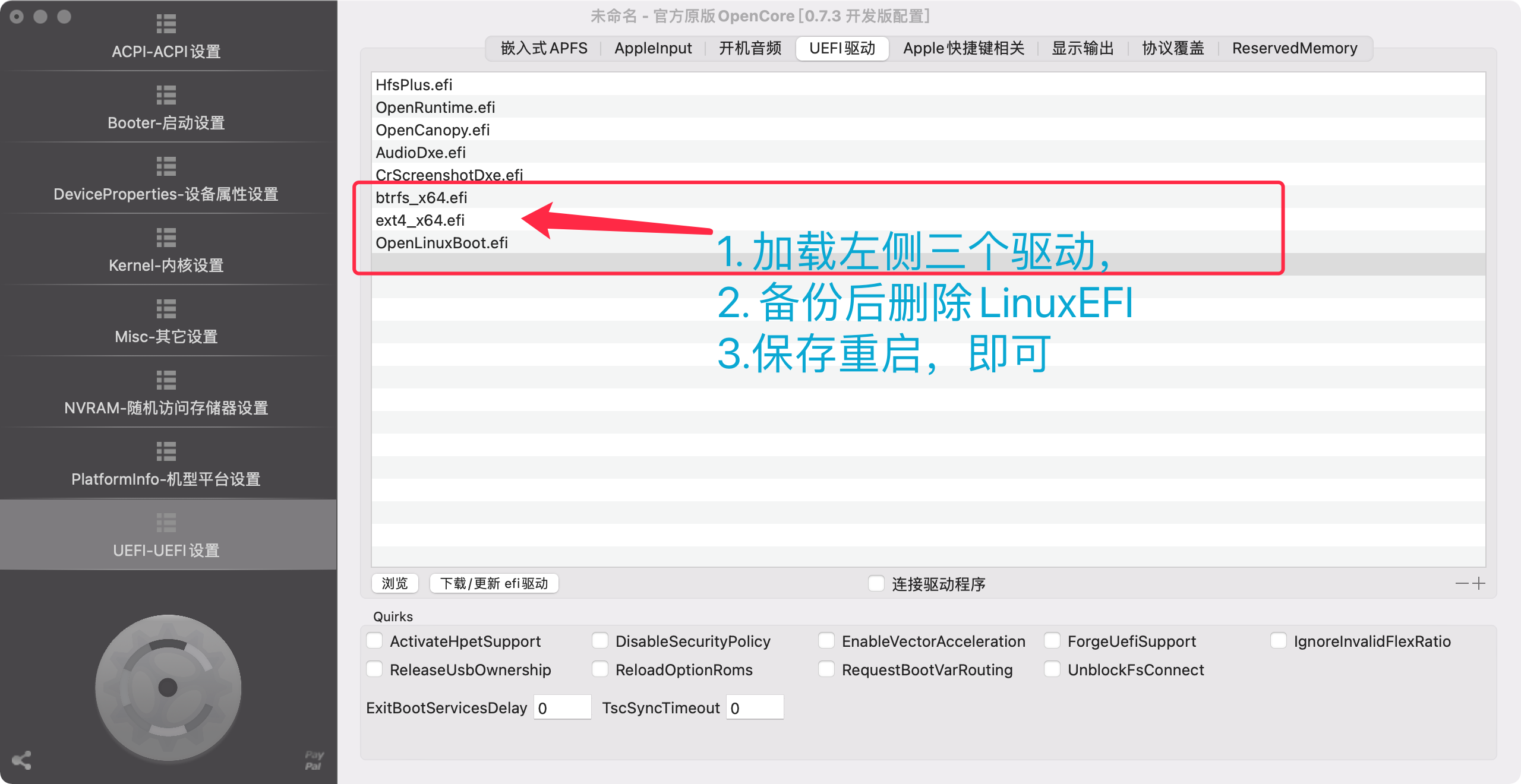
Task: Click the download/update efi drivers button
Action: coord(494,583)
